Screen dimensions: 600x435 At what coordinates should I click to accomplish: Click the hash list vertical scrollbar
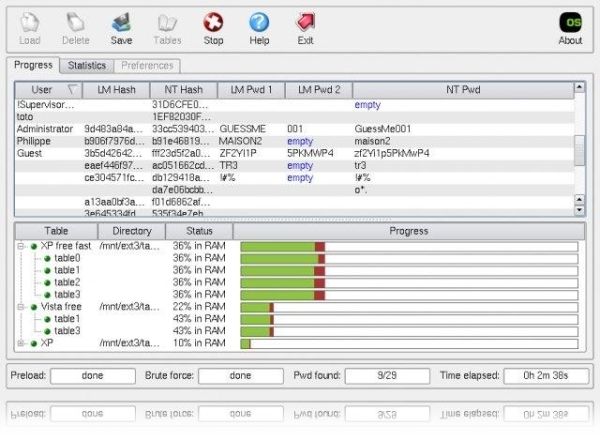point(579,150)
